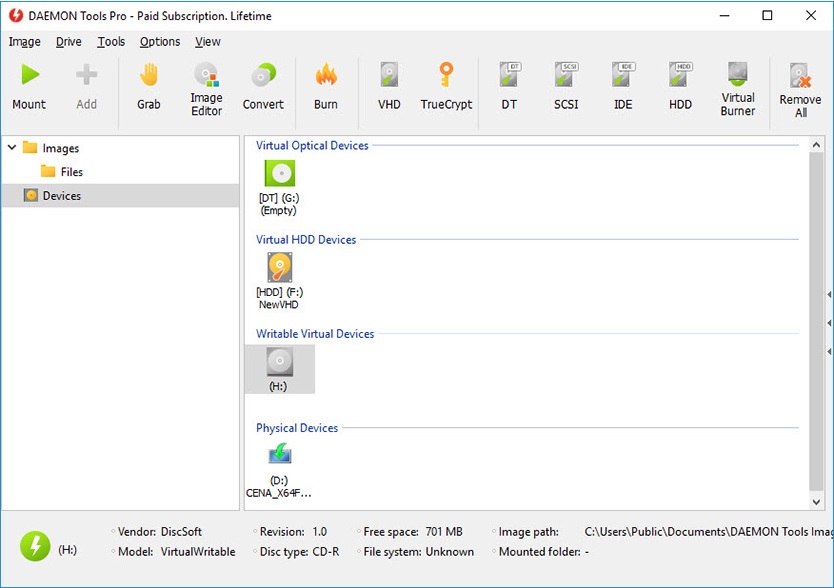
Task: Click the scrollbar down arrow
Action: [x=815, y=502]
